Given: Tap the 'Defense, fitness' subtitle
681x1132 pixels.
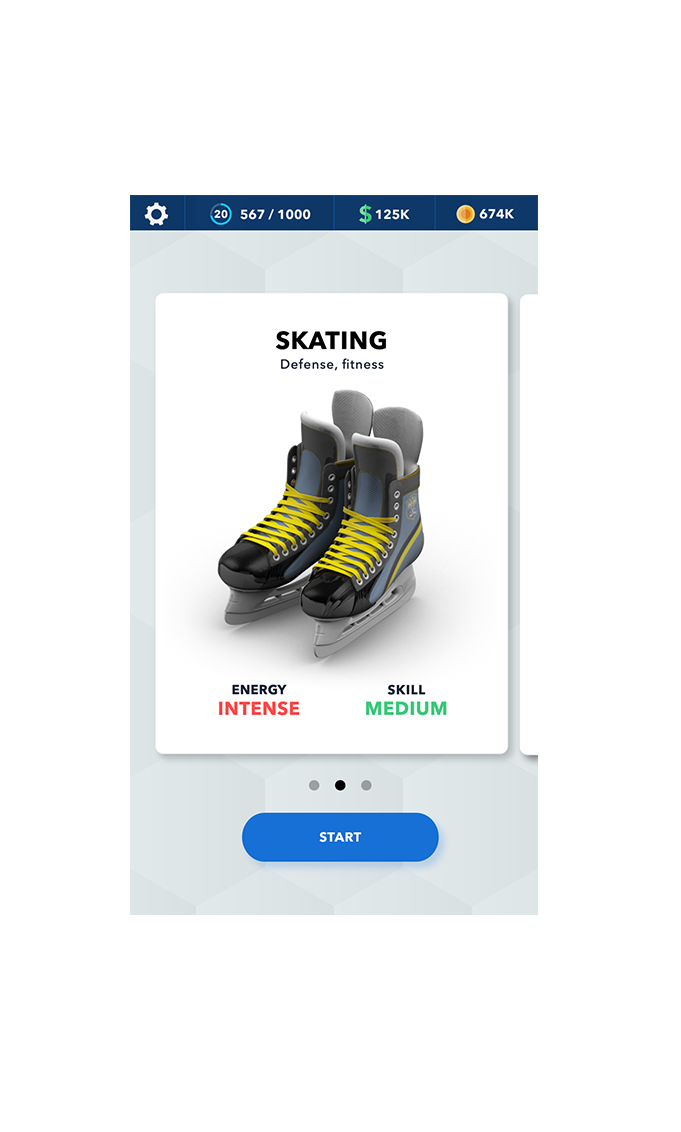Looking at the screenshot, I should (x=332, y=365).
